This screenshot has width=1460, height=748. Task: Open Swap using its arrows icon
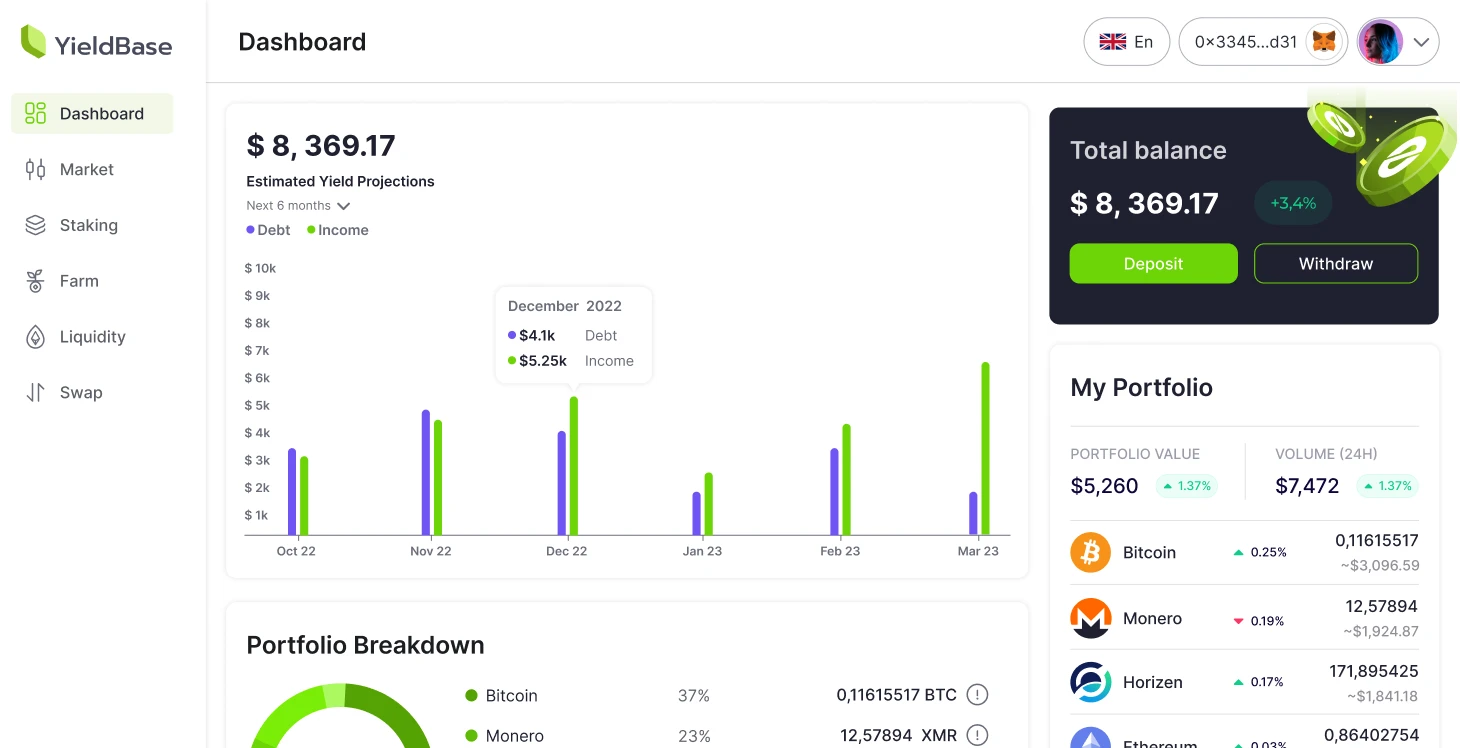pos(35,392)
